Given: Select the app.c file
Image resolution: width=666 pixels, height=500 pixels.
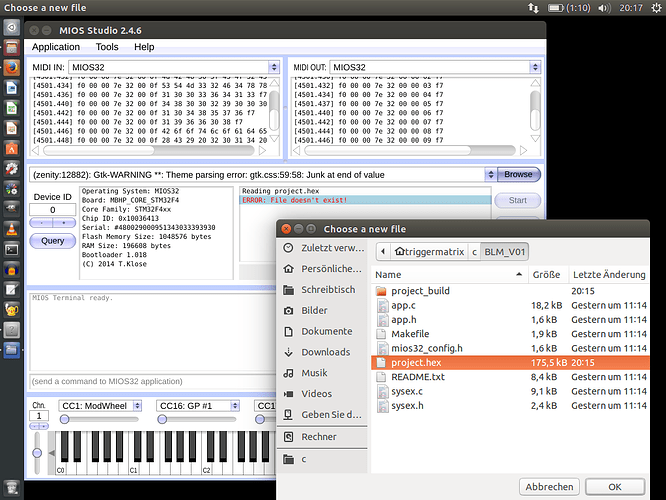Looking at the screenshot, I should 511,305.
